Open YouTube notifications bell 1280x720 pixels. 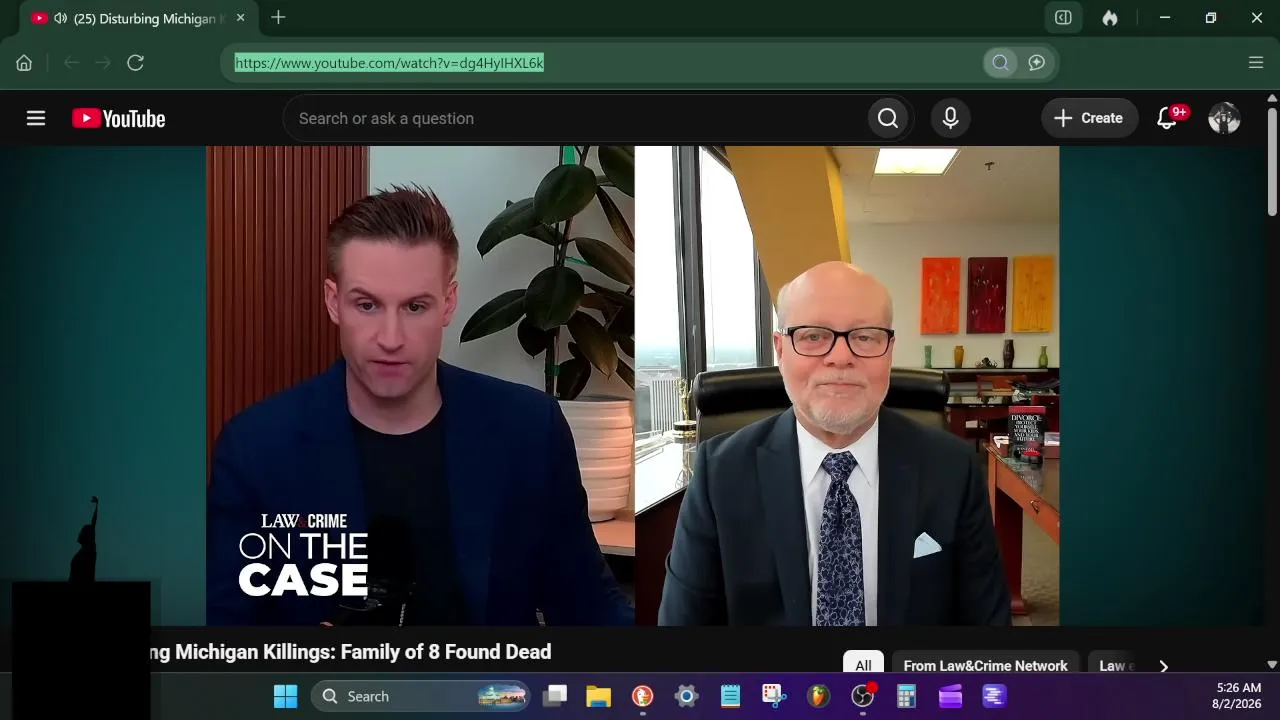click(1167, 119)
